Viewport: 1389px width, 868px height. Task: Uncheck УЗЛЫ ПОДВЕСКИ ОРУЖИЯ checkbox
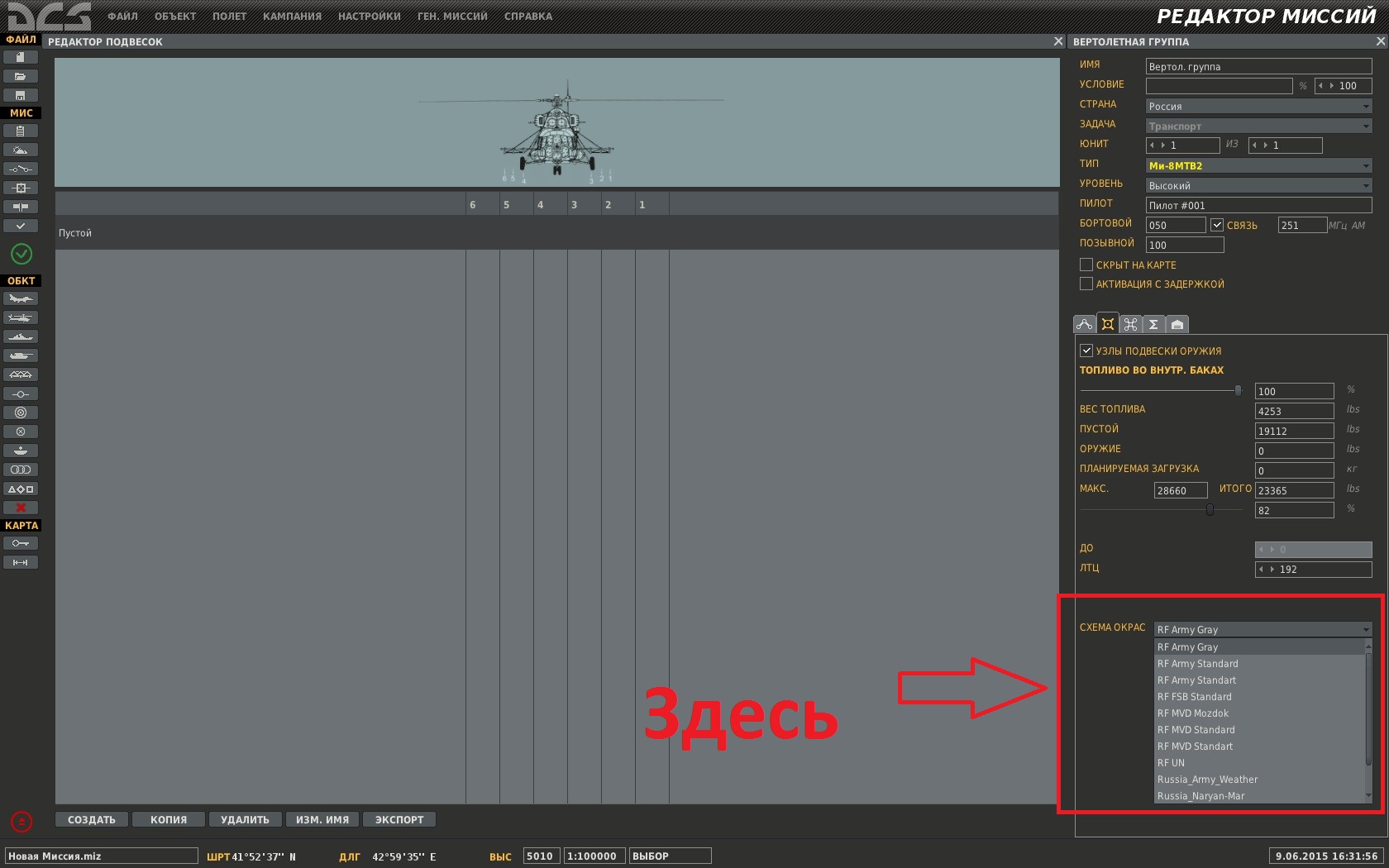pos(1086,351)
